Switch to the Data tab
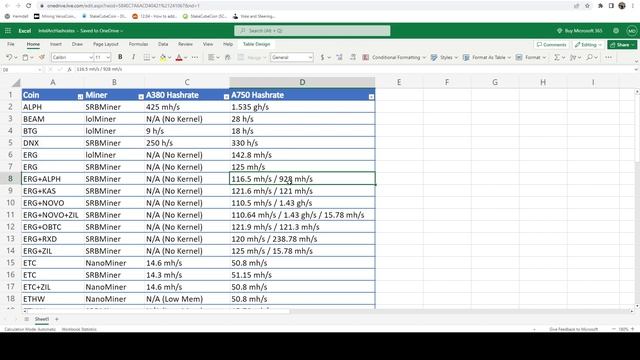The image size is (640, 360). click(163, 44)
